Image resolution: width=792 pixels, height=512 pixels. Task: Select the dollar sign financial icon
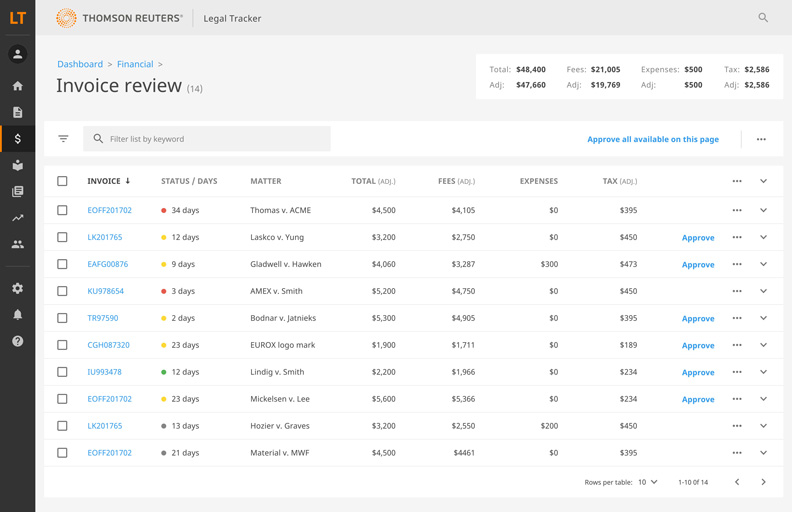17,139
